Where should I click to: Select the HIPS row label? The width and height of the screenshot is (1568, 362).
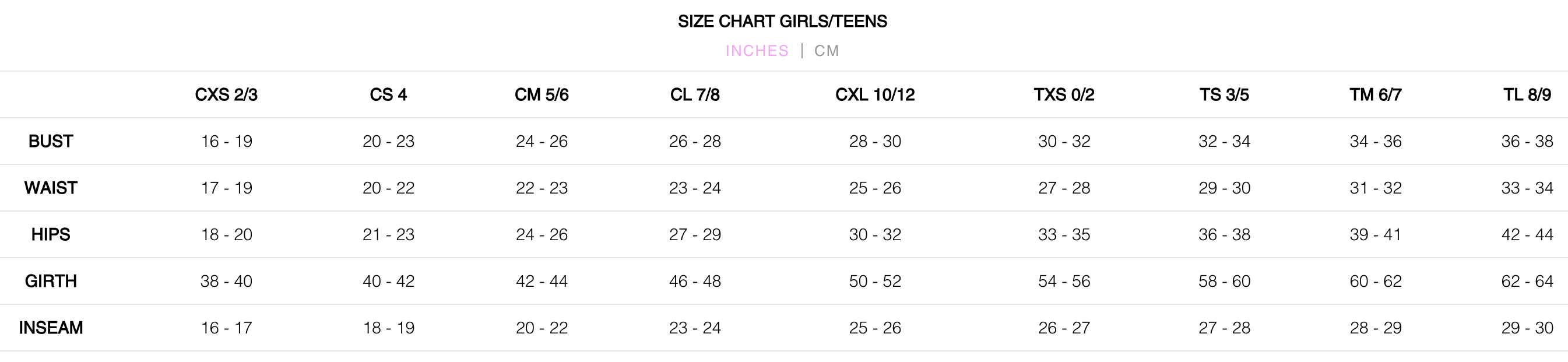pos(51,234)
